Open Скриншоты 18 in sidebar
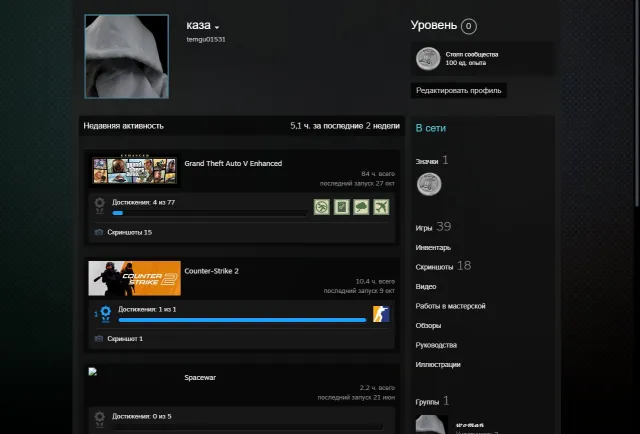 point(443,266)
